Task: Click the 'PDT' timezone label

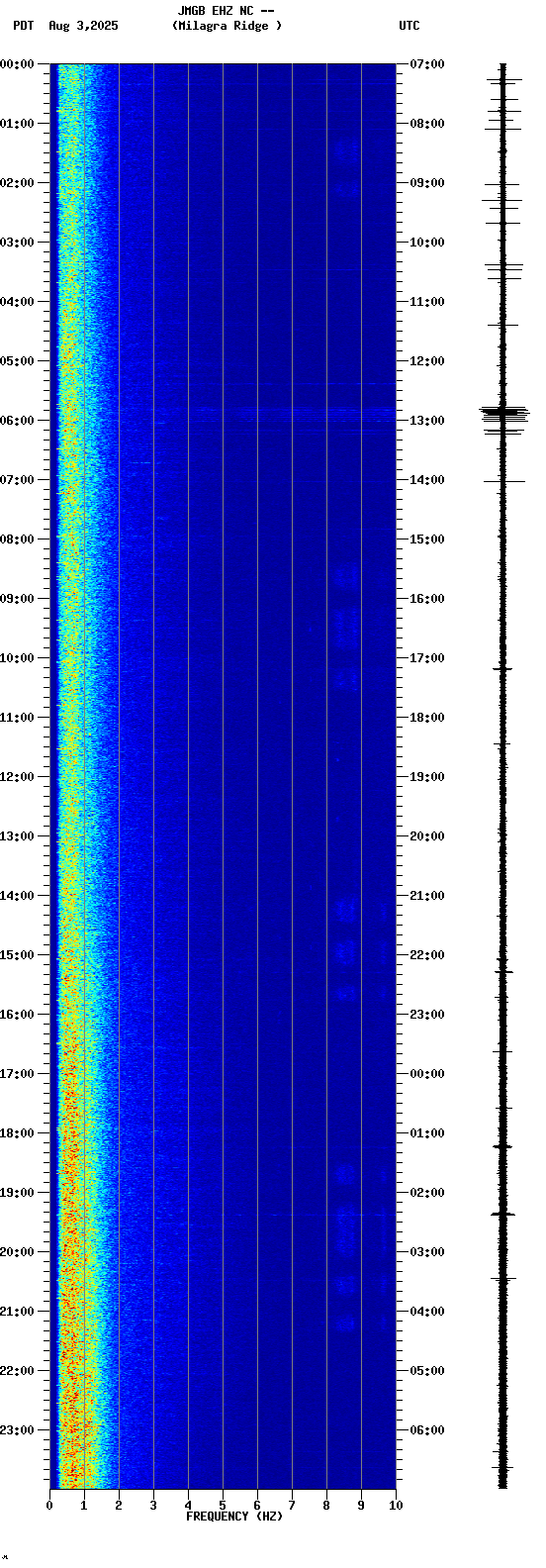Action: click(x=23, y=26)
